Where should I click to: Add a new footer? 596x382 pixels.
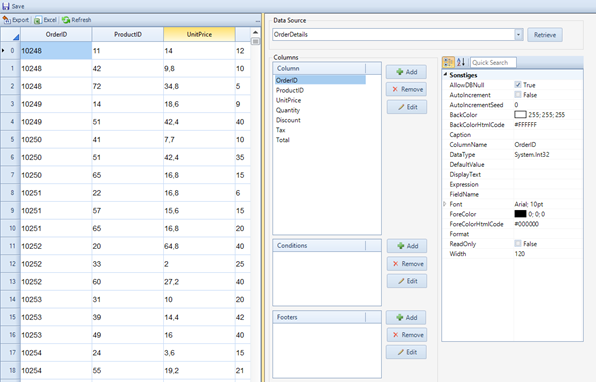[406, 317]
